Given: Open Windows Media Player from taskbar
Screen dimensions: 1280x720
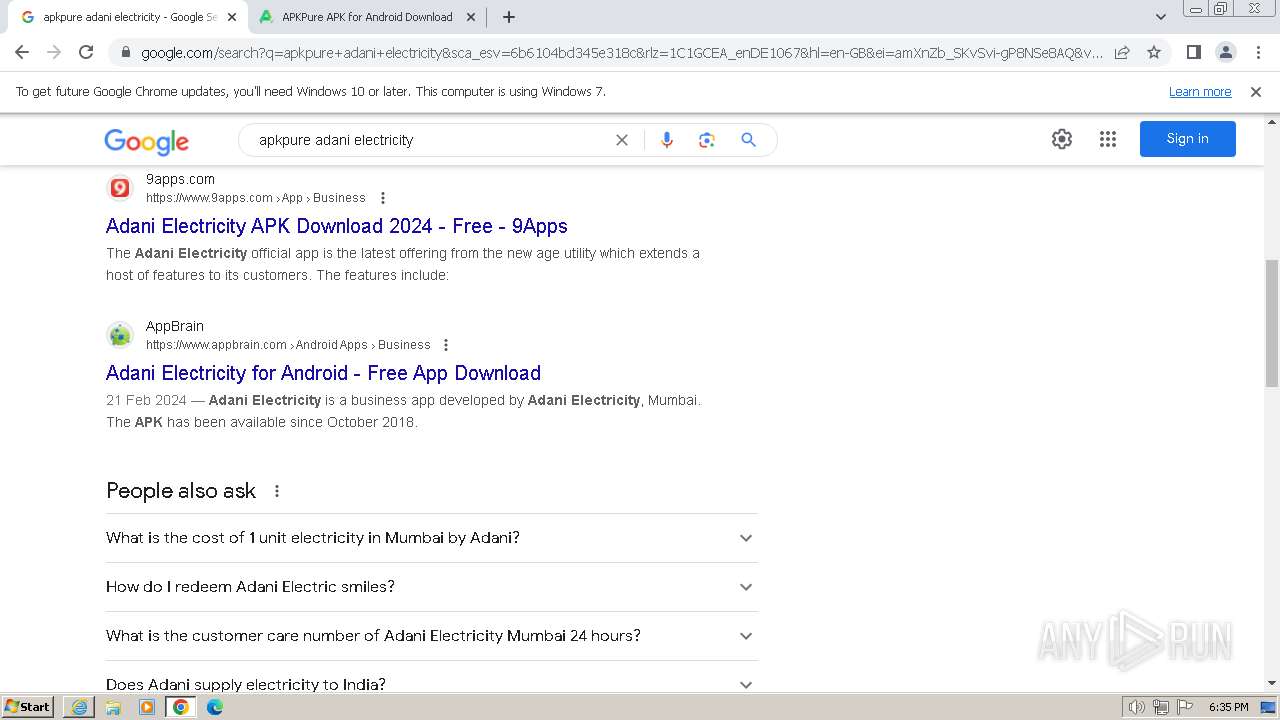Looking at the screenshot, I should (147, 707).
